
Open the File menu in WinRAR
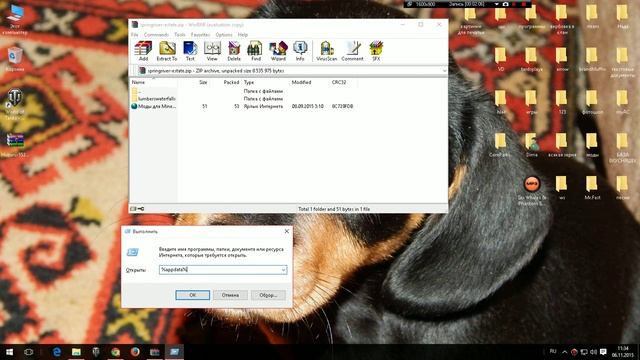[x=135, y=35]
